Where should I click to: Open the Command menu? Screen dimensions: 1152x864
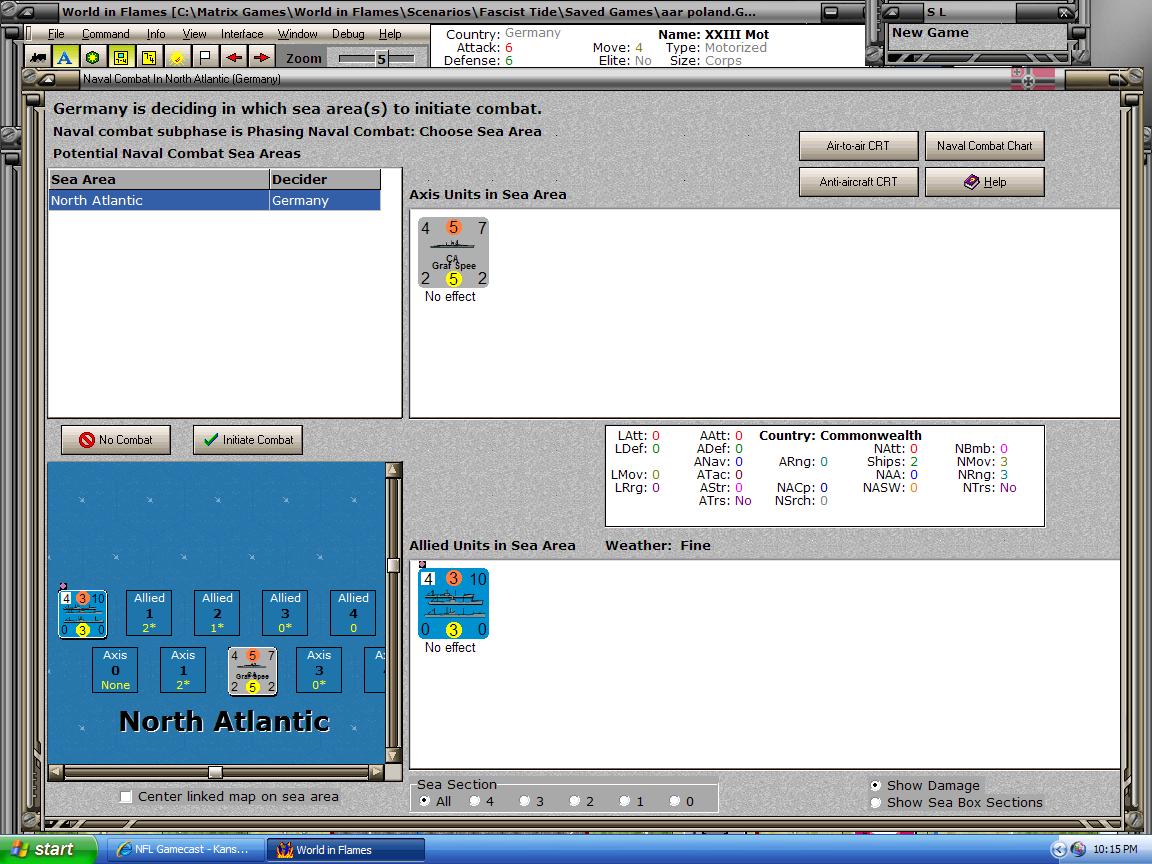[105, 34]
